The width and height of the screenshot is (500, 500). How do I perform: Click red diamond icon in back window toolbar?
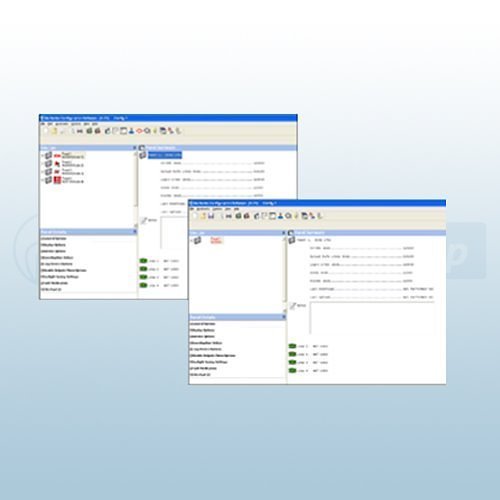point(139,131)
